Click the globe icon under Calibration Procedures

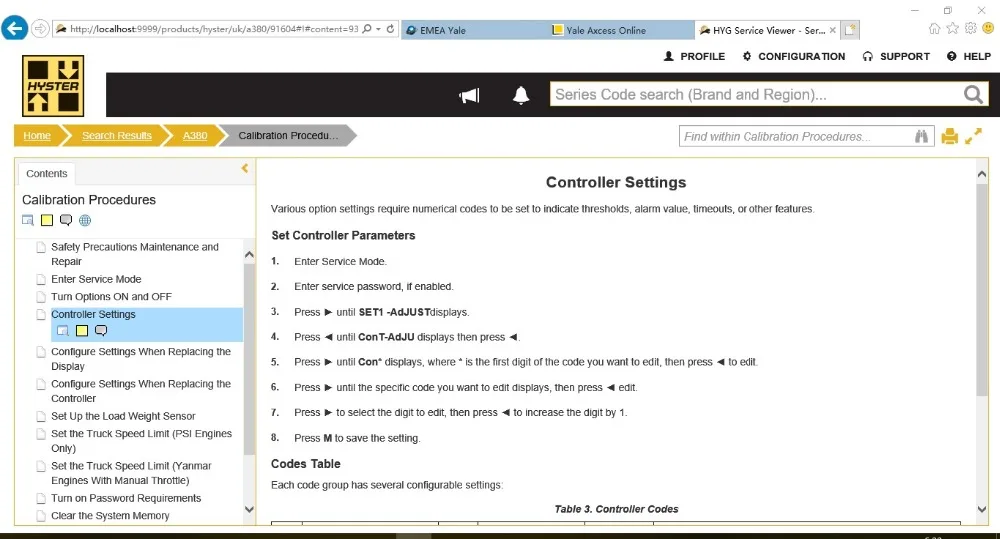[85, 220]
